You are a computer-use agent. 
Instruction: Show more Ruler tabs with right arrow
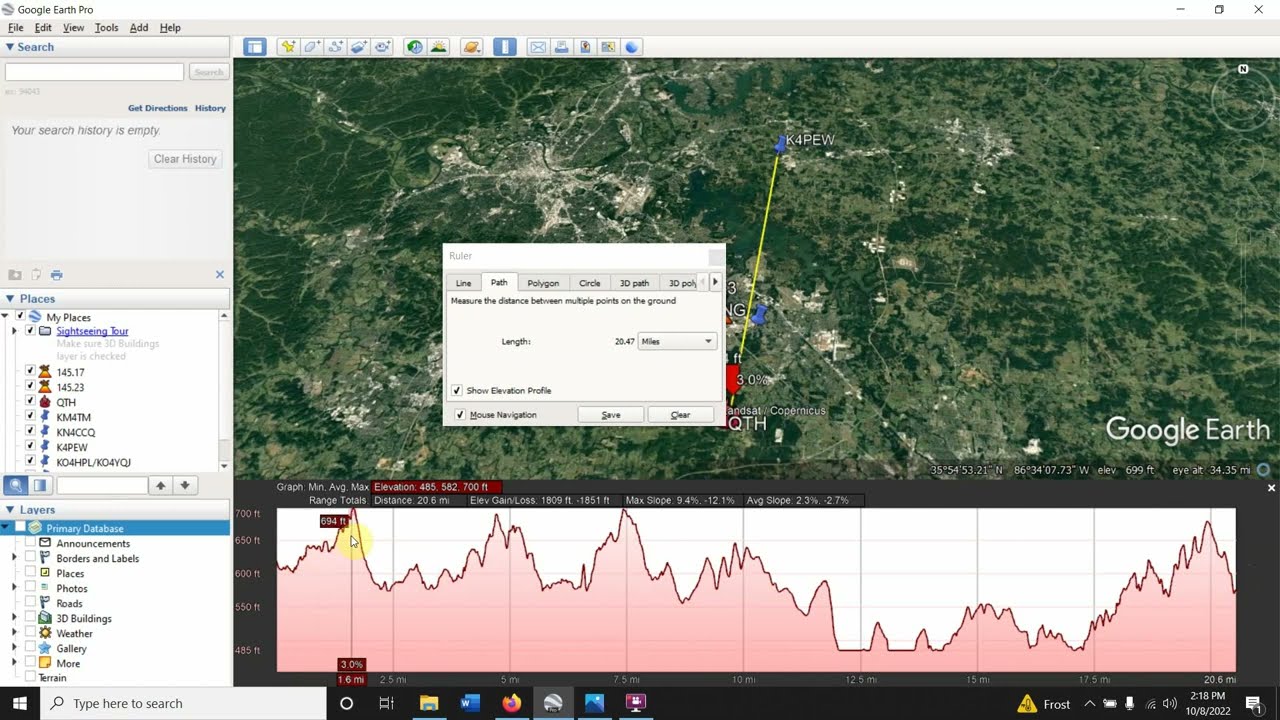715,282
